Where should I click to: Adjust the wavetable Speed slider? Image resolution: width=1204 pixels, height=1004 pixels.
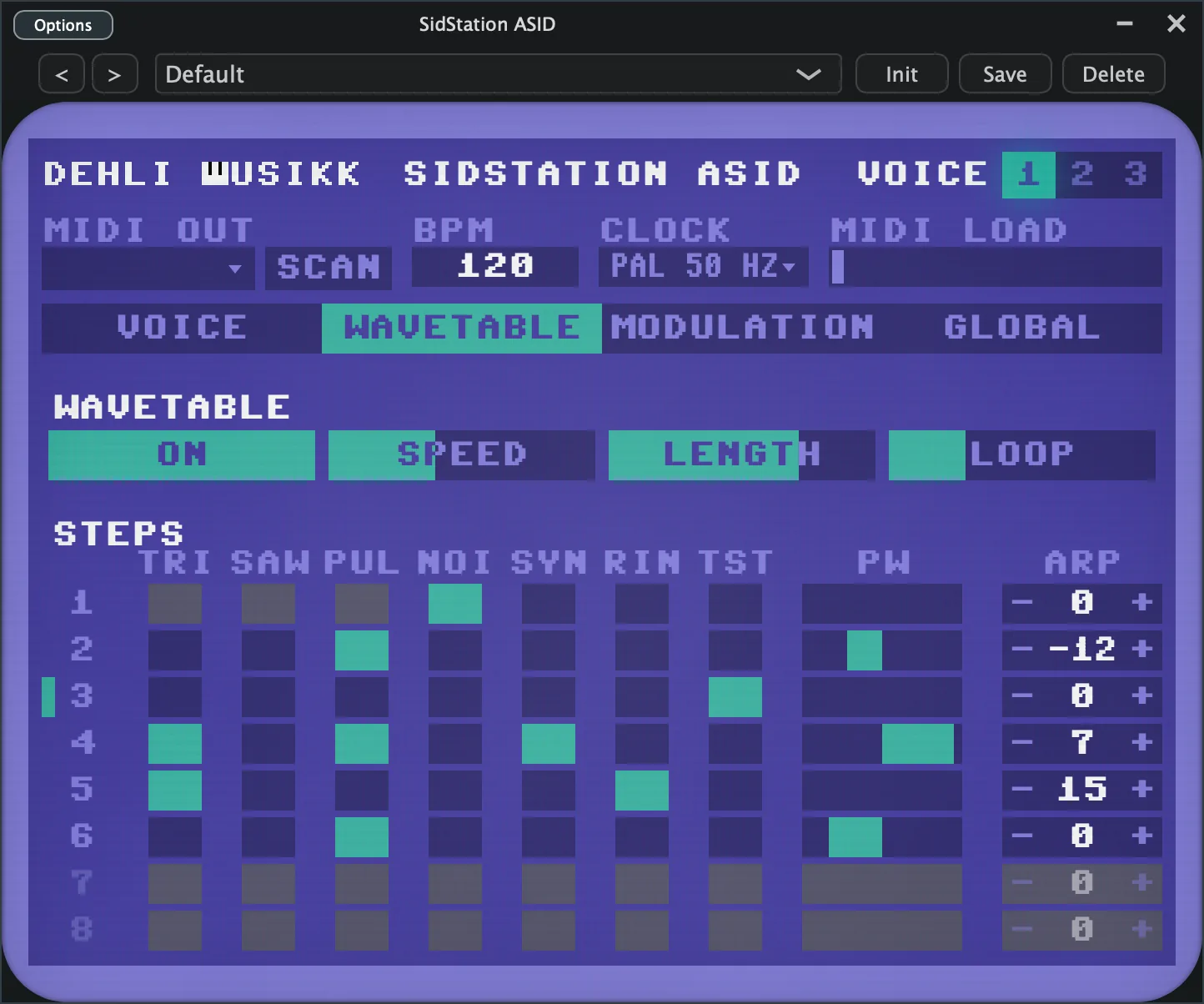(x=462, y=454)
